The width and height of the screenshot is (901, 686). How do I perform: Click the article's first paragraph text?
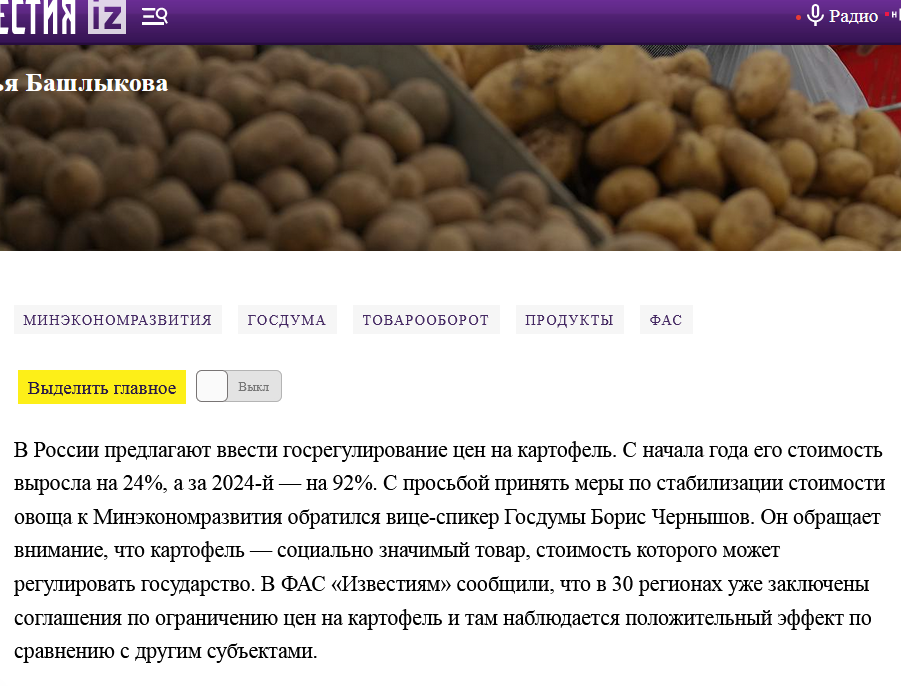click(x=449, y=550)
